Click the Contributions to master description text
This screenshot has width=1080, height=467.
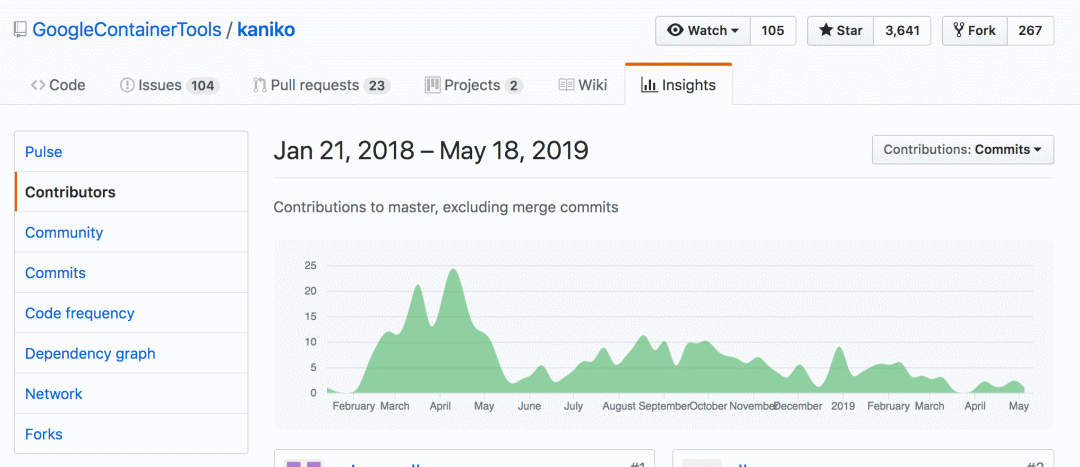pos(446,207)
